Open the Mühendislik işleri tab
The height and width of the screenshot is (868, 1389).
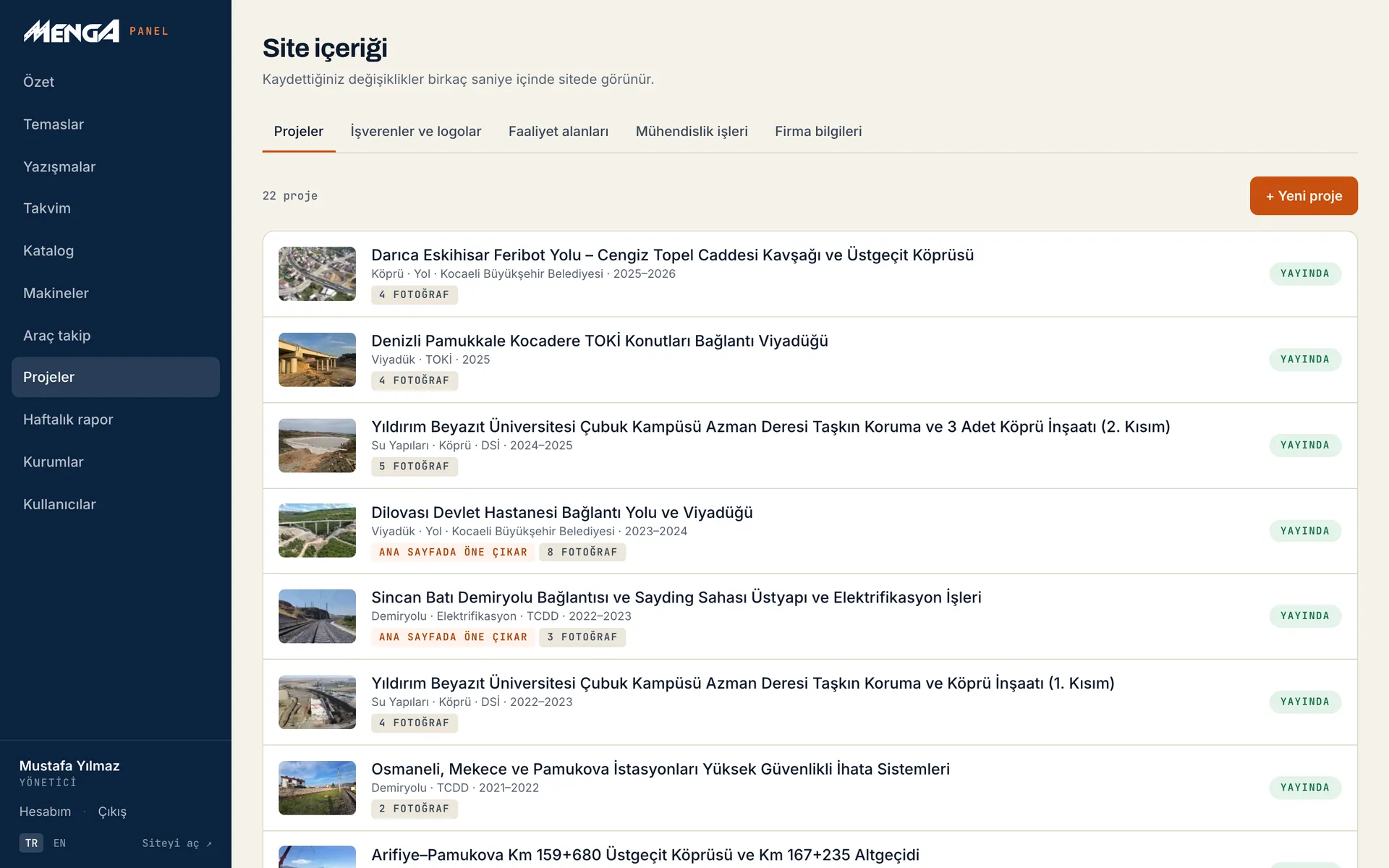pyautogui.click(x=692, y=132)
